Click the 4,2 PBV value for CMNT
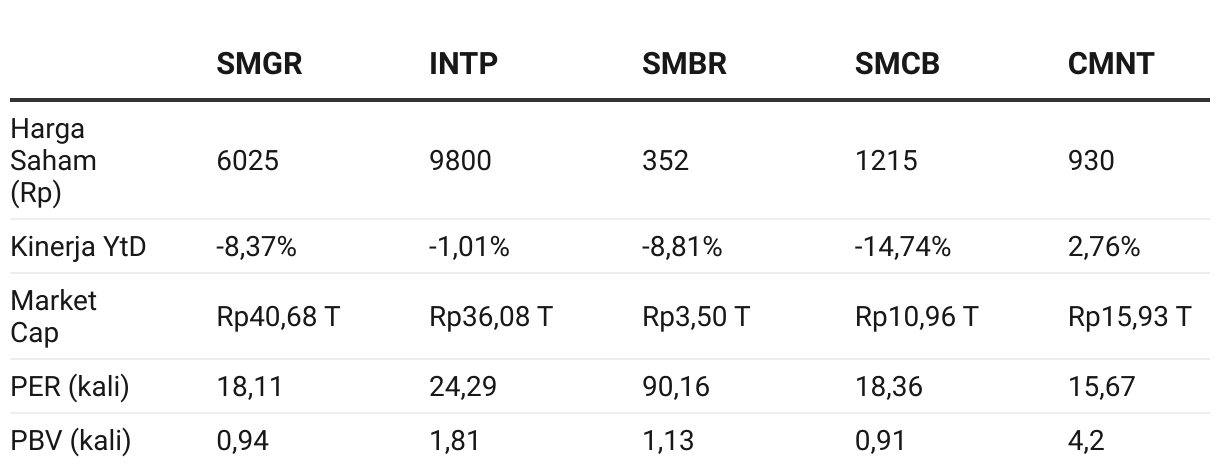The width and height of the screenshot is (1220, 476). click(1086, 441)
